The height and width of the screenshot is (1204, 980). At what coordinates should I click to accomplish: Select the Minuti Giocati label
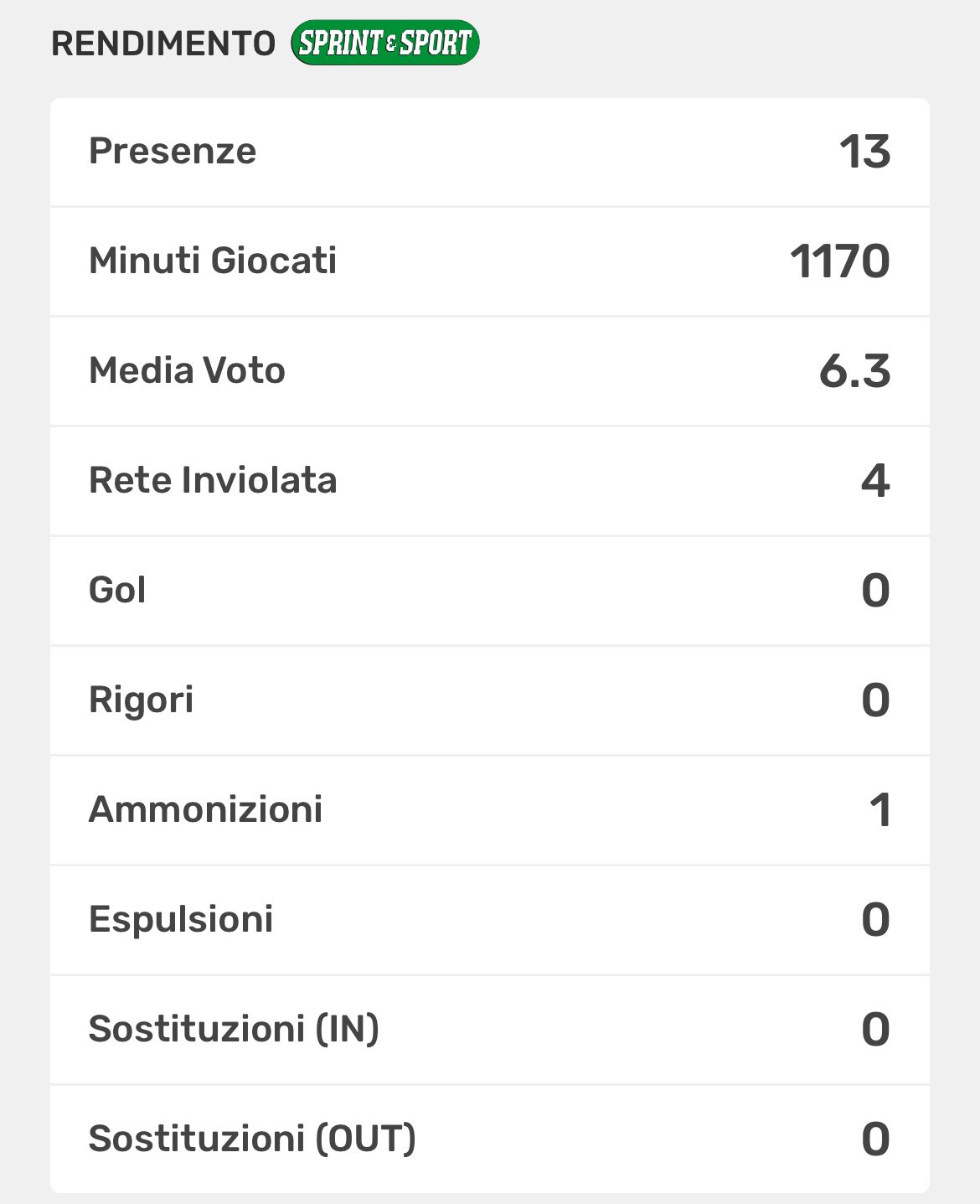tap(213, 261)
